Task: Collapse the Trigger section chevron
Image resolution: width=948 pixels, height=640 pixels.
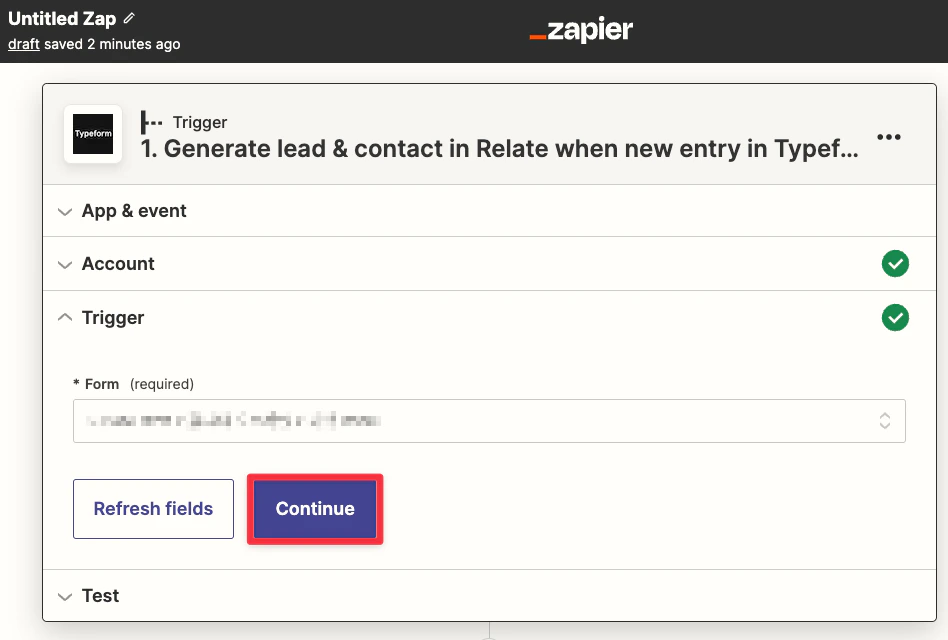Action: (65, 317)
